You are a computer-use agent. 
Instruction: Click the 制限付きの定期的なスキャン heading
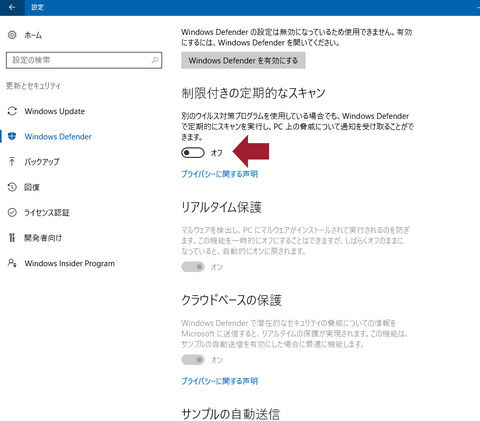253,93
